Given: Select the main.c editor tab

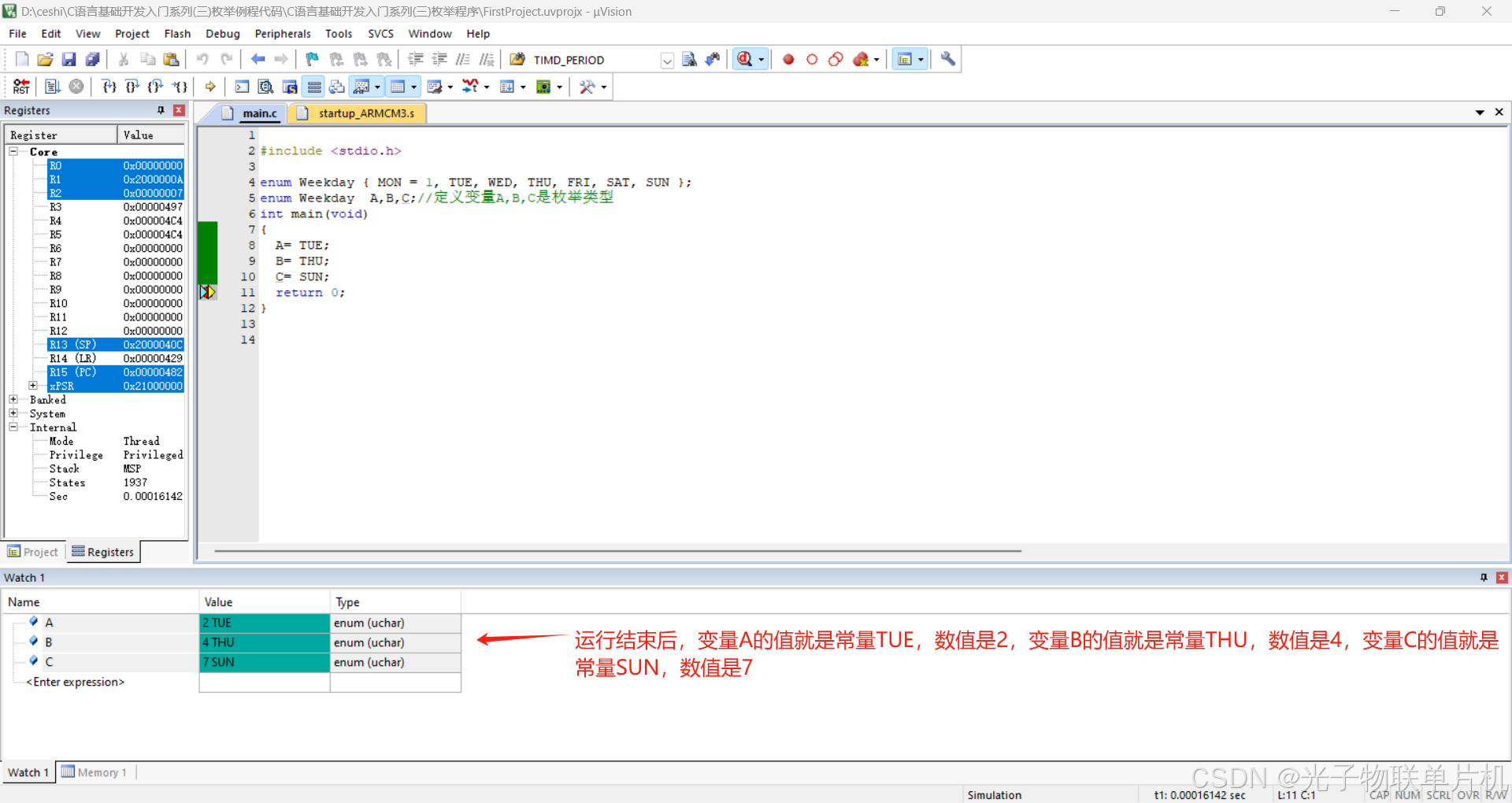Looking at the screenshot, I should click(251, 113).
